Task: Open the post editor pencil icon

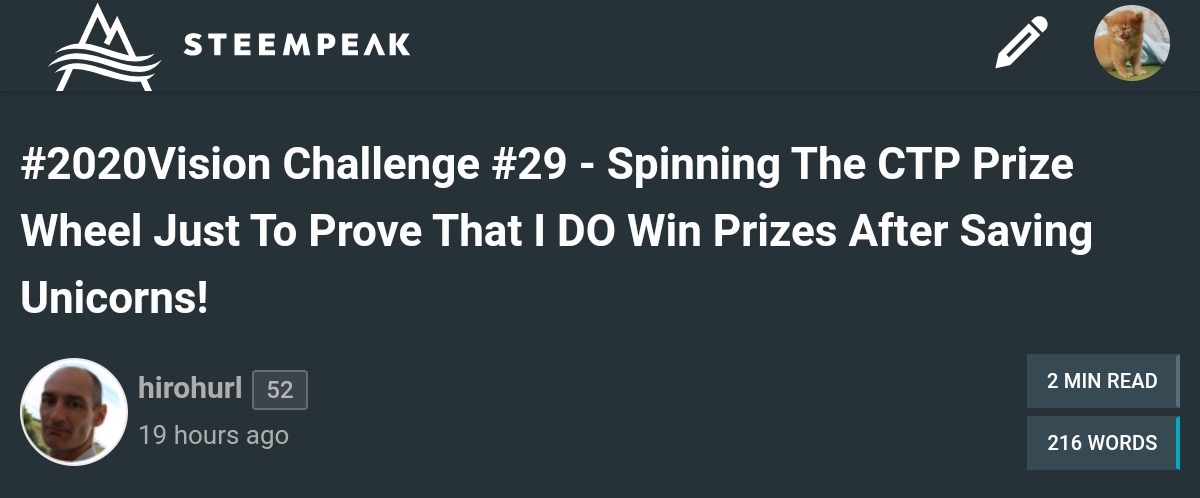Action: [1021, 43]
